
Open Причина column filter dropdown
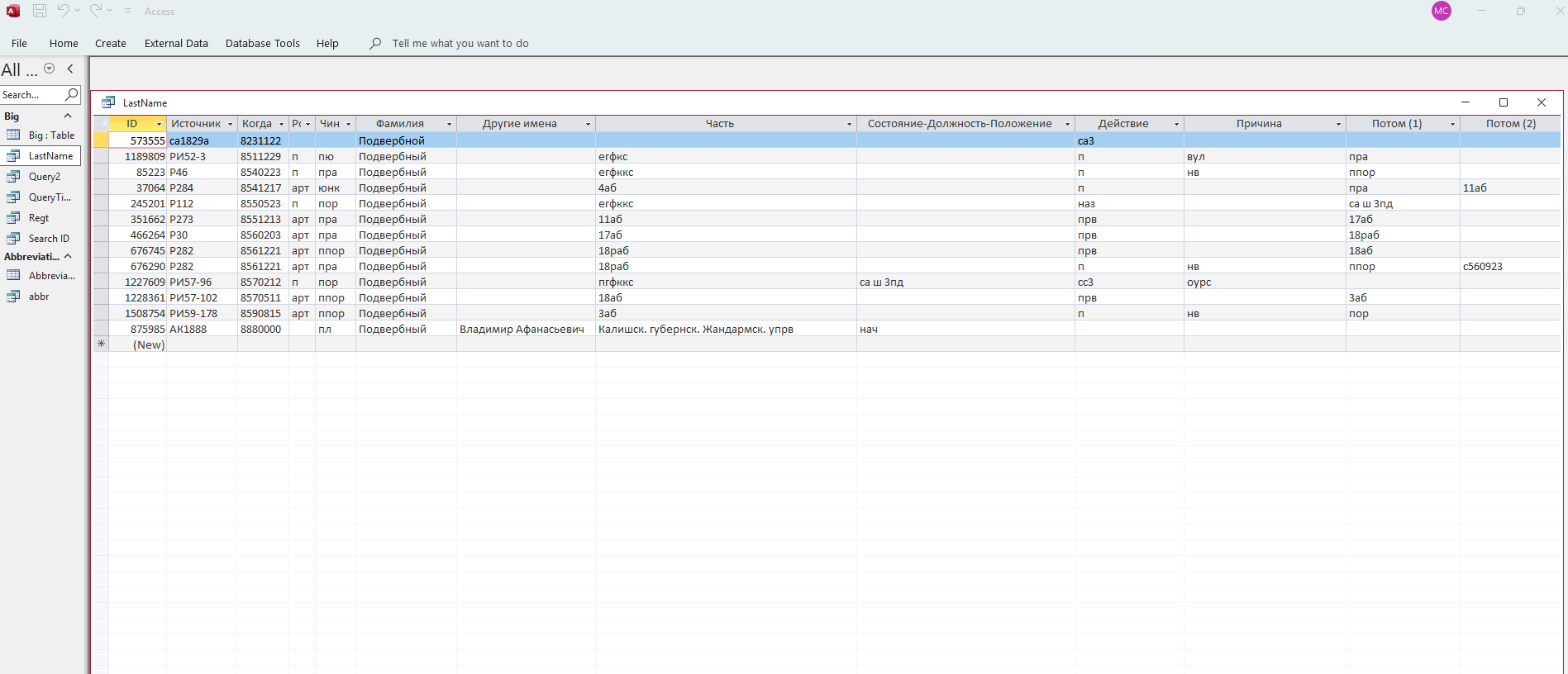(x=1338, y=124)
